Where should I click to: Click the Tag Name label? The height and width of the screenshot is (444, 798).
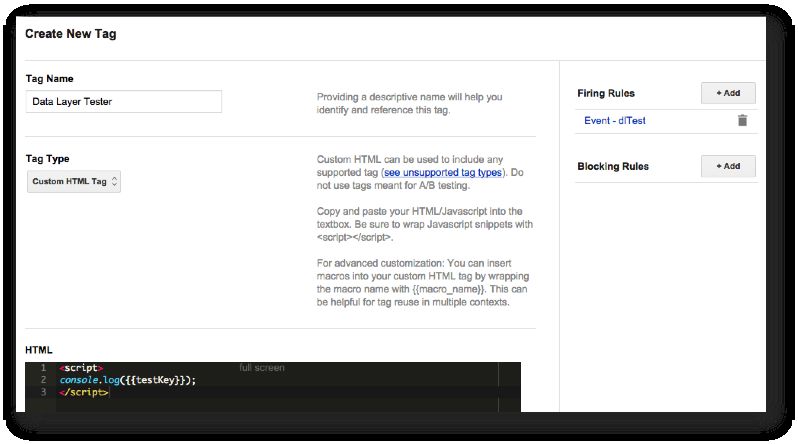[49, 78]
